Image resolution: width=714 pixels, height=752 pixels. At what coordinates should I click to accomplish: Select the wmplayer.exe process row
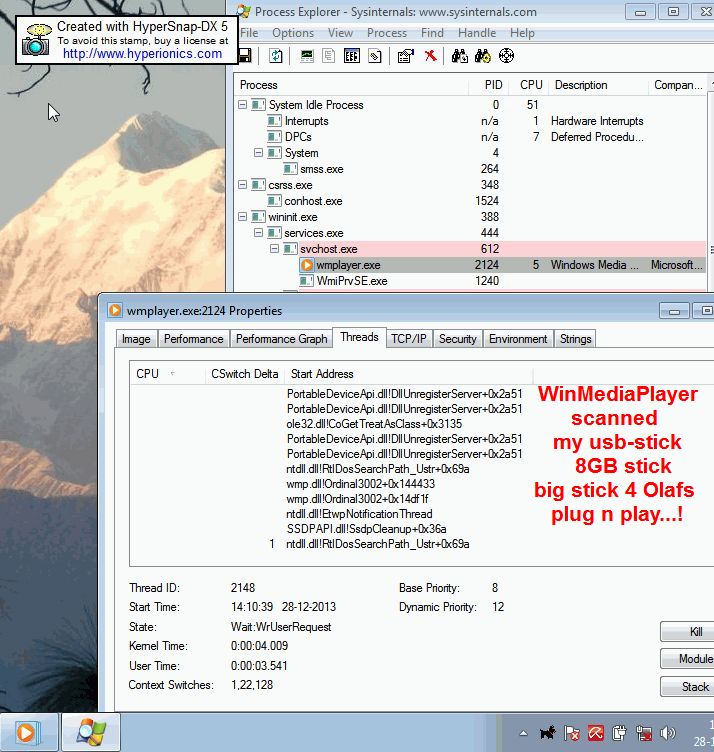(x=471, y=265)
